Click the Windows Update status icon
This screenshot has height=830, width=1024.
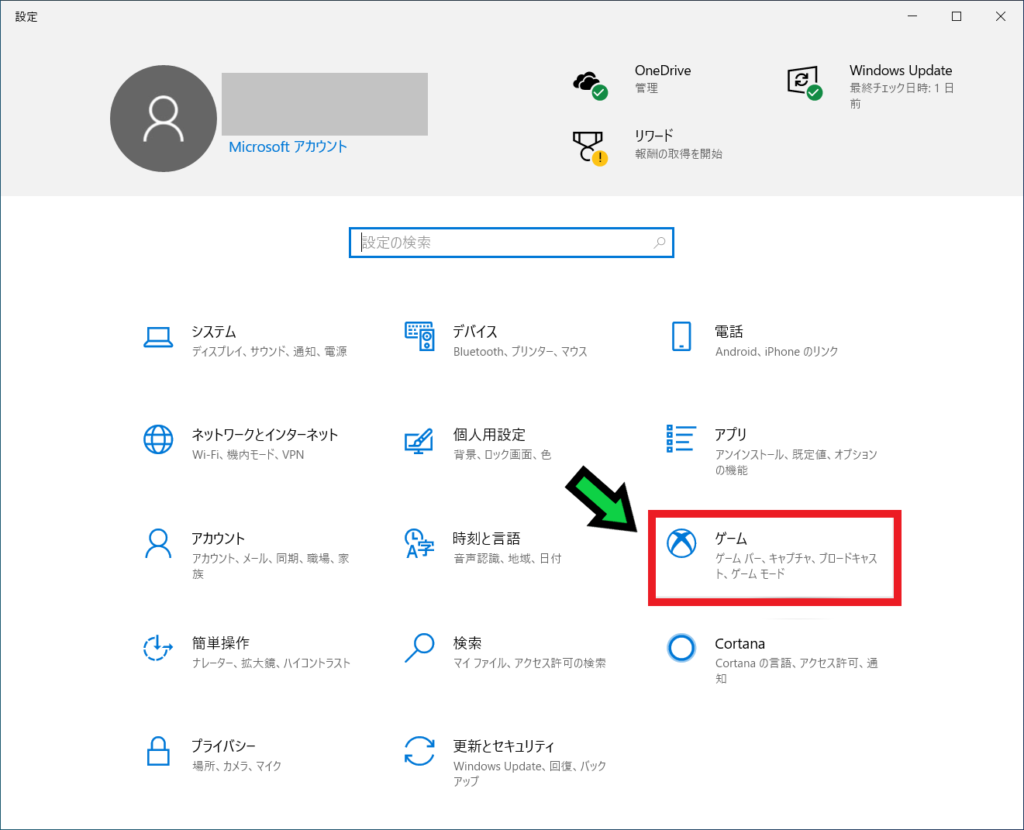pyautogui.click(x=805, y=83)
